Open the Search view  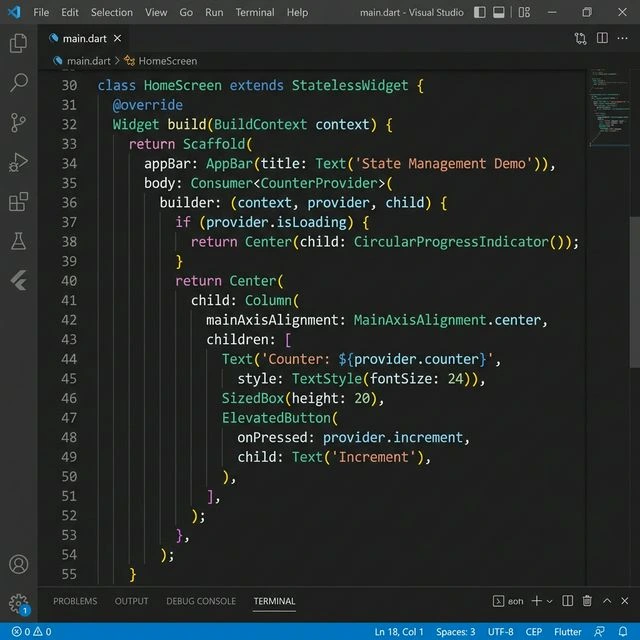click(18, 83)
